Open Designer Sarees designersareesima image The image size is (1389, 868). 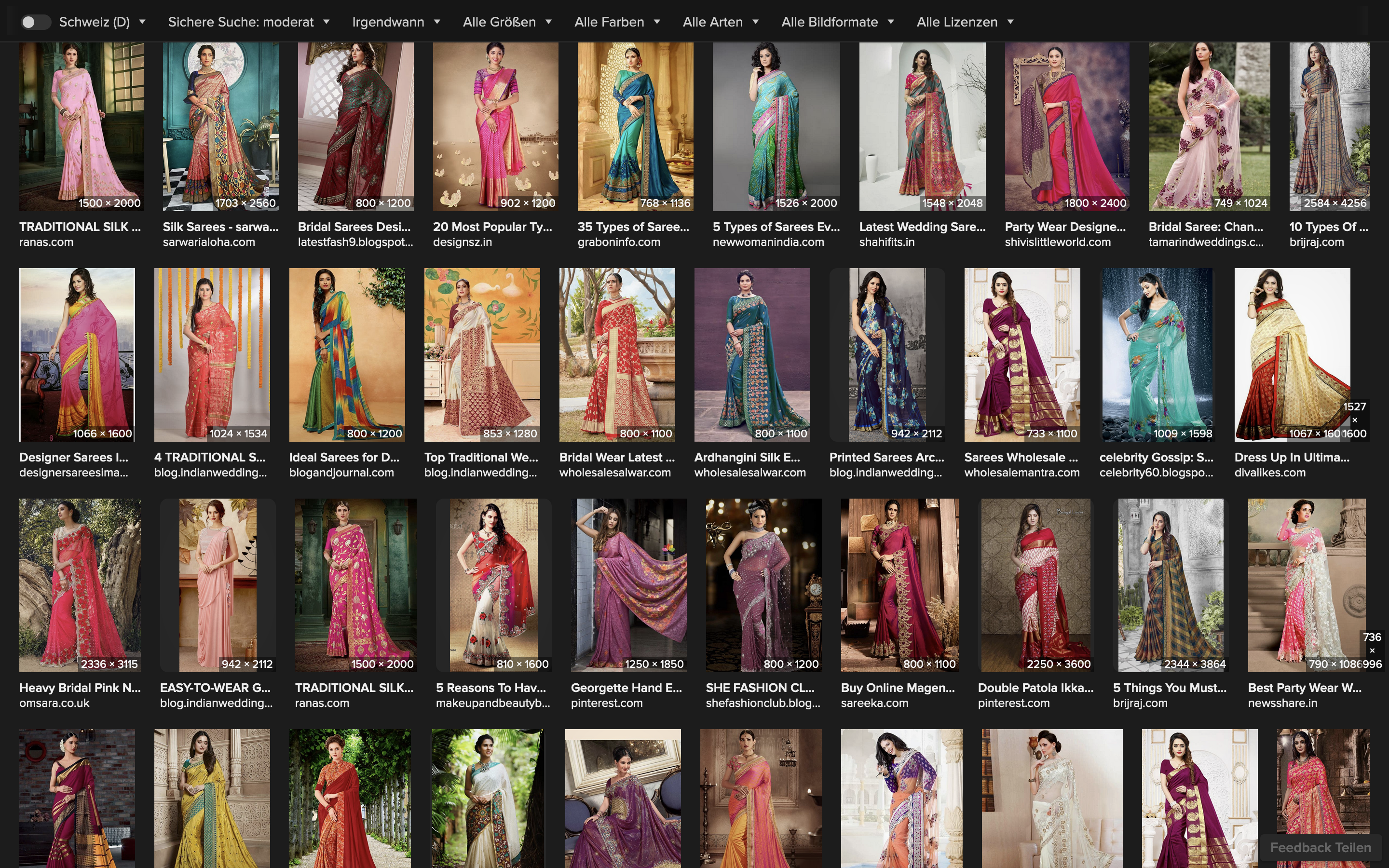77,355
